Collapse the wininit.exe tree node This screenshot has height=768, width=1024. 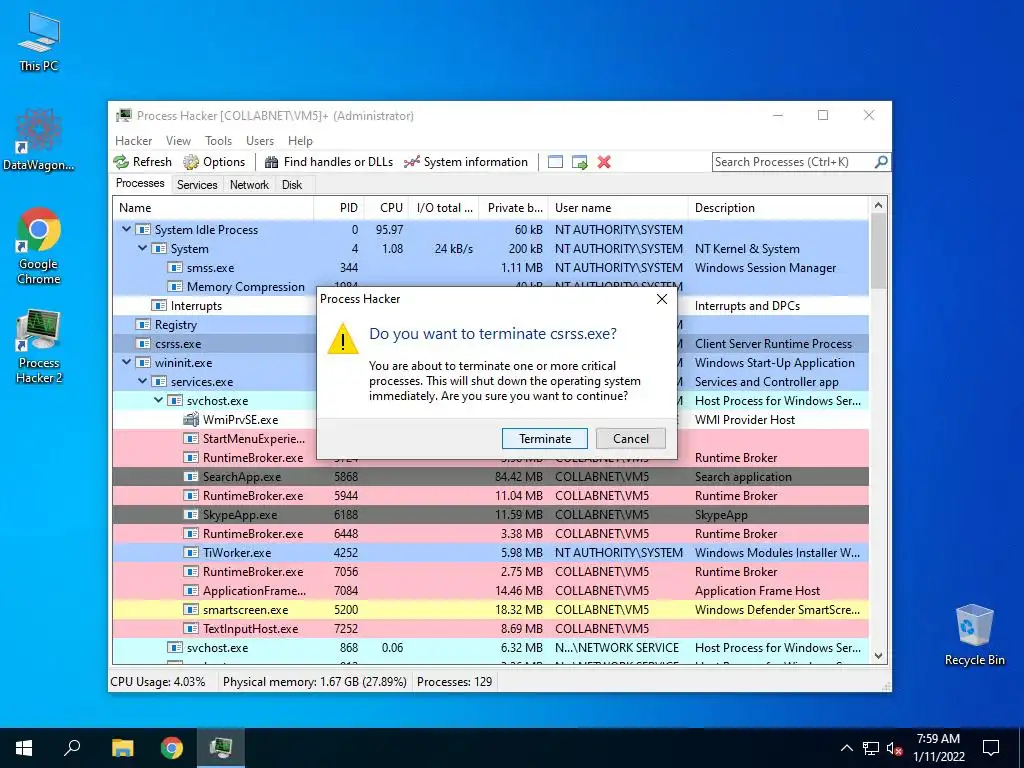tap(127, 362)
